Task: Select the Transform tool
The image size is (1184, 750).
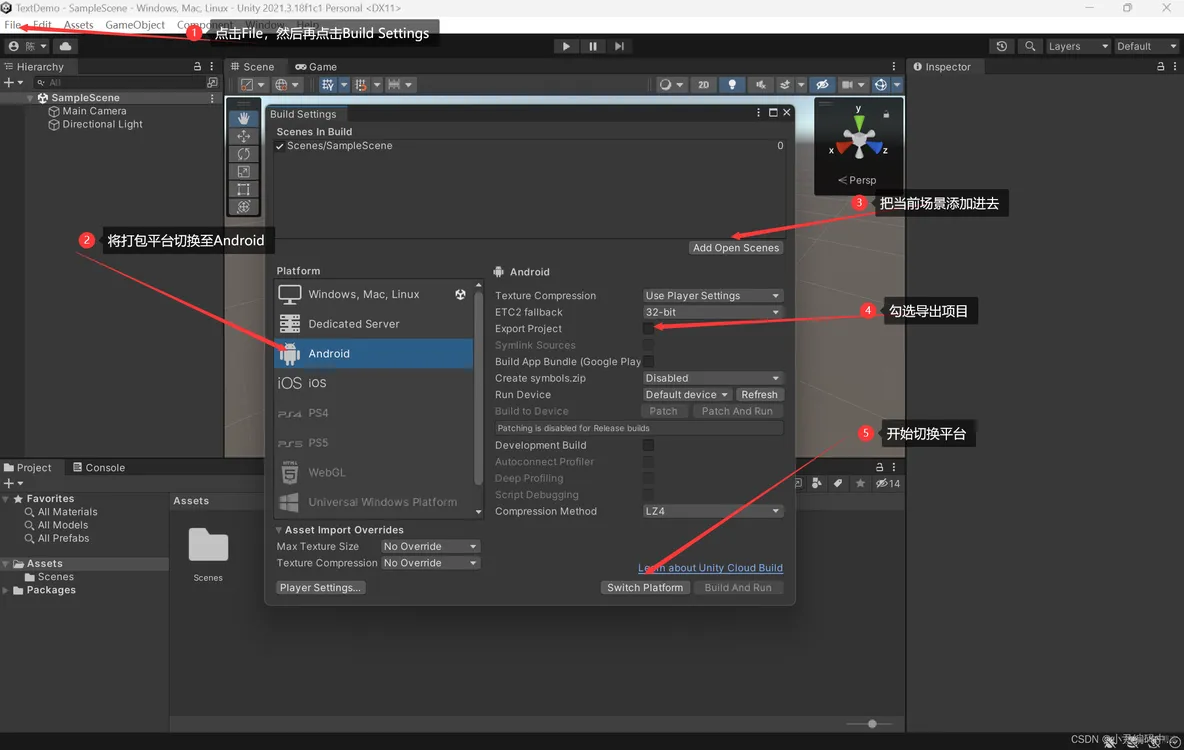Action: (243, 207)
